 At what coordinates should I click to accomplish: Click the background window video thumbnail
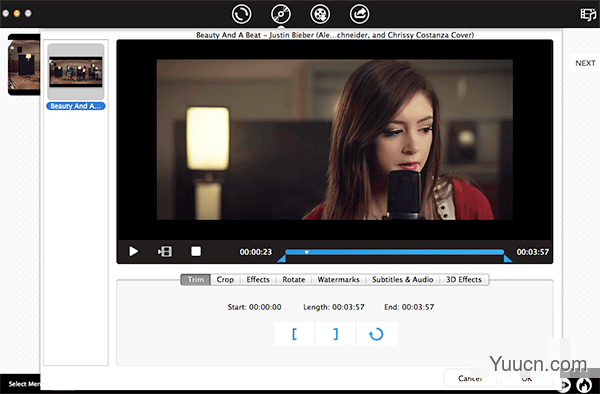click(x=24, y=64)
